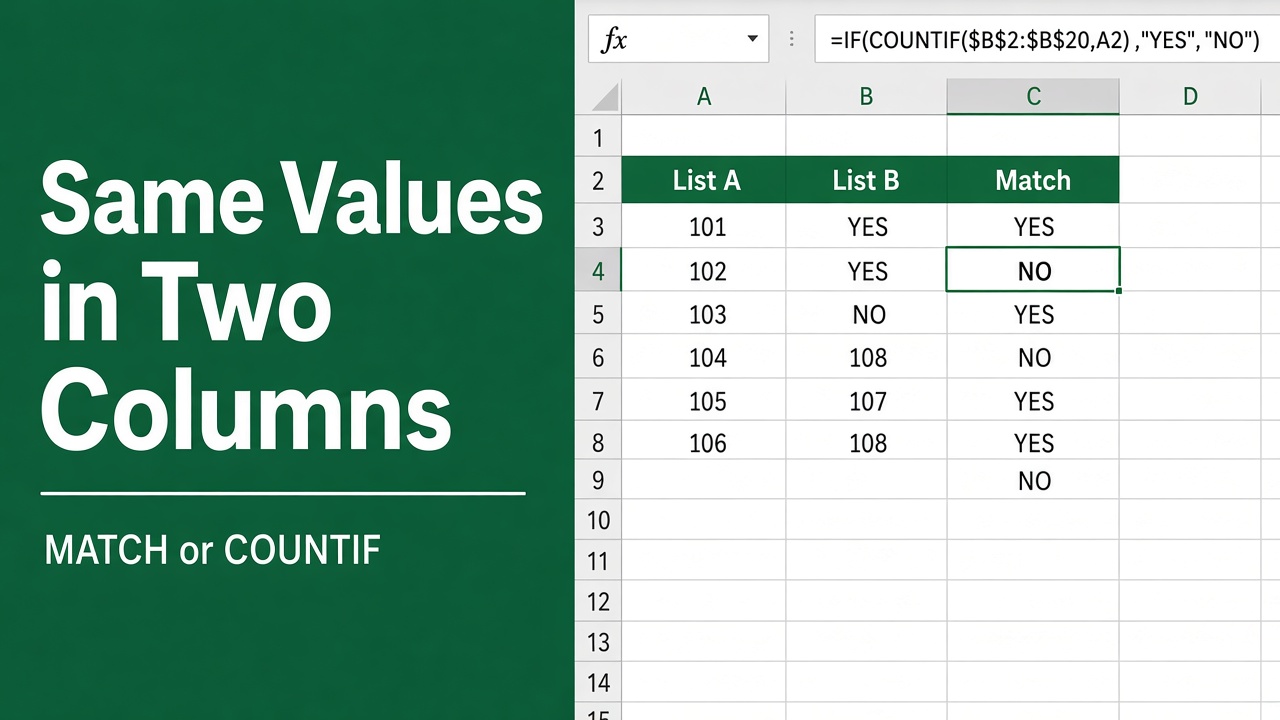Select the NO cell in row 9

(1033, 481)
